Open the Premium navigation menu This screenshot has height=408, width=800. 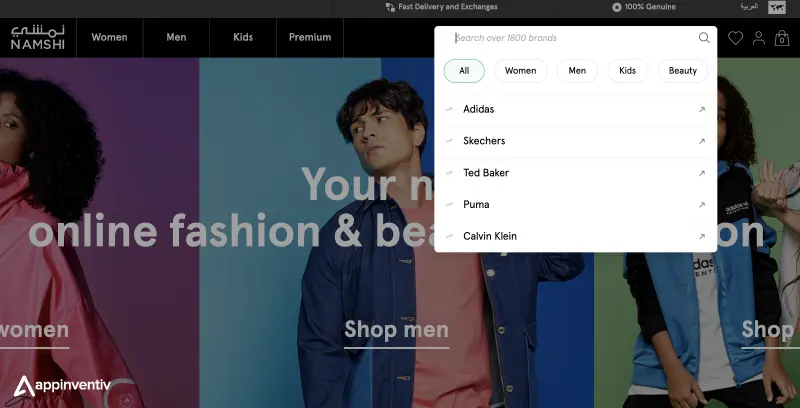pyautogui.click(x=310, y=37)
